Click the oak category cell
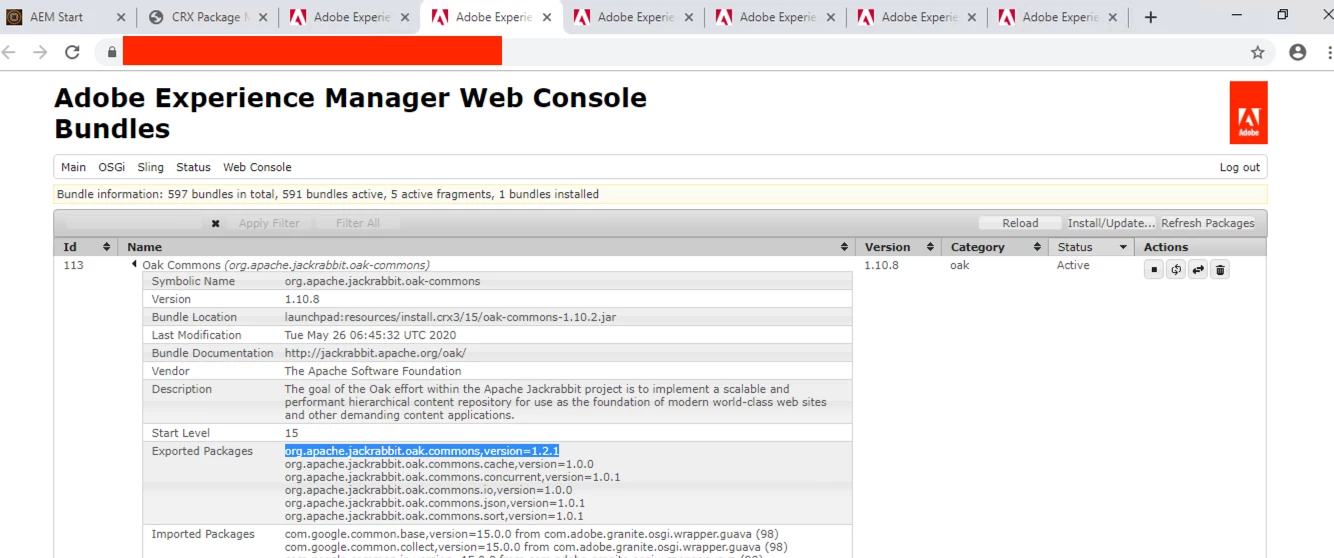This screenshot has width=1334, height=558. coord(960,265)
